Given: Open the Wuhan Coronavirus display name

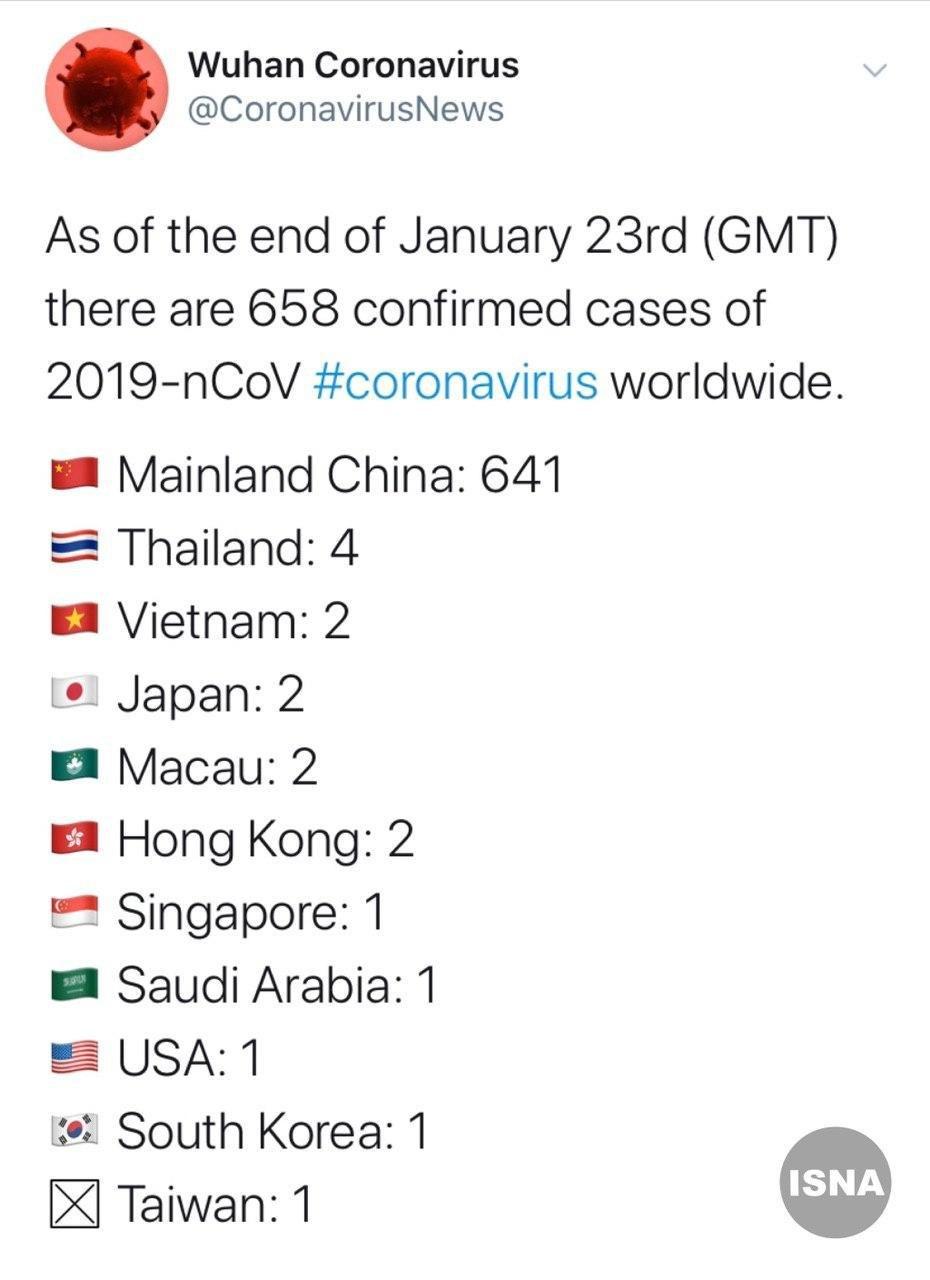Looking at the screenshot, I should (x=354, y=66).
